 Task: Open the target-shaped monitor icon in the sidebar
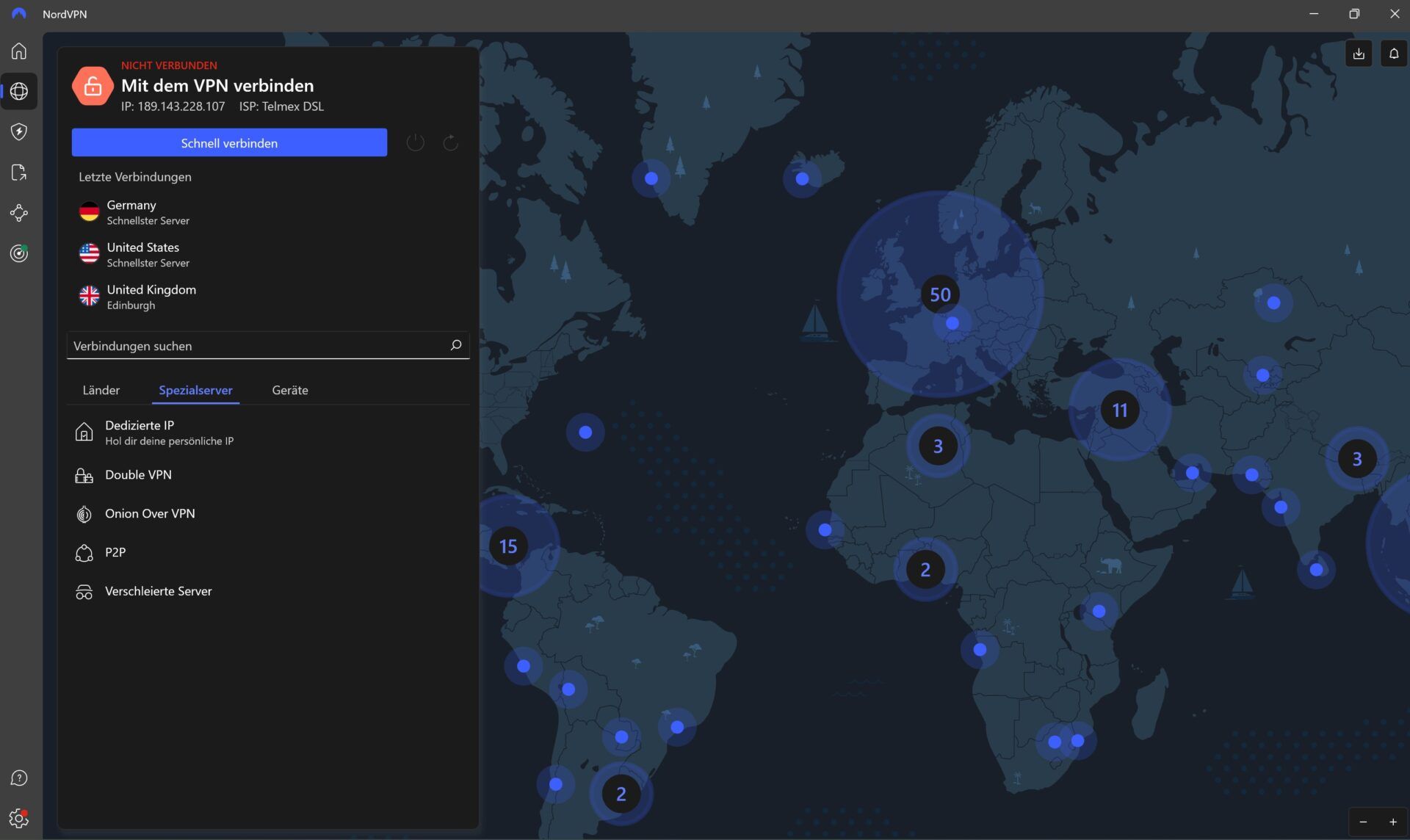click(x=19, y=253)
